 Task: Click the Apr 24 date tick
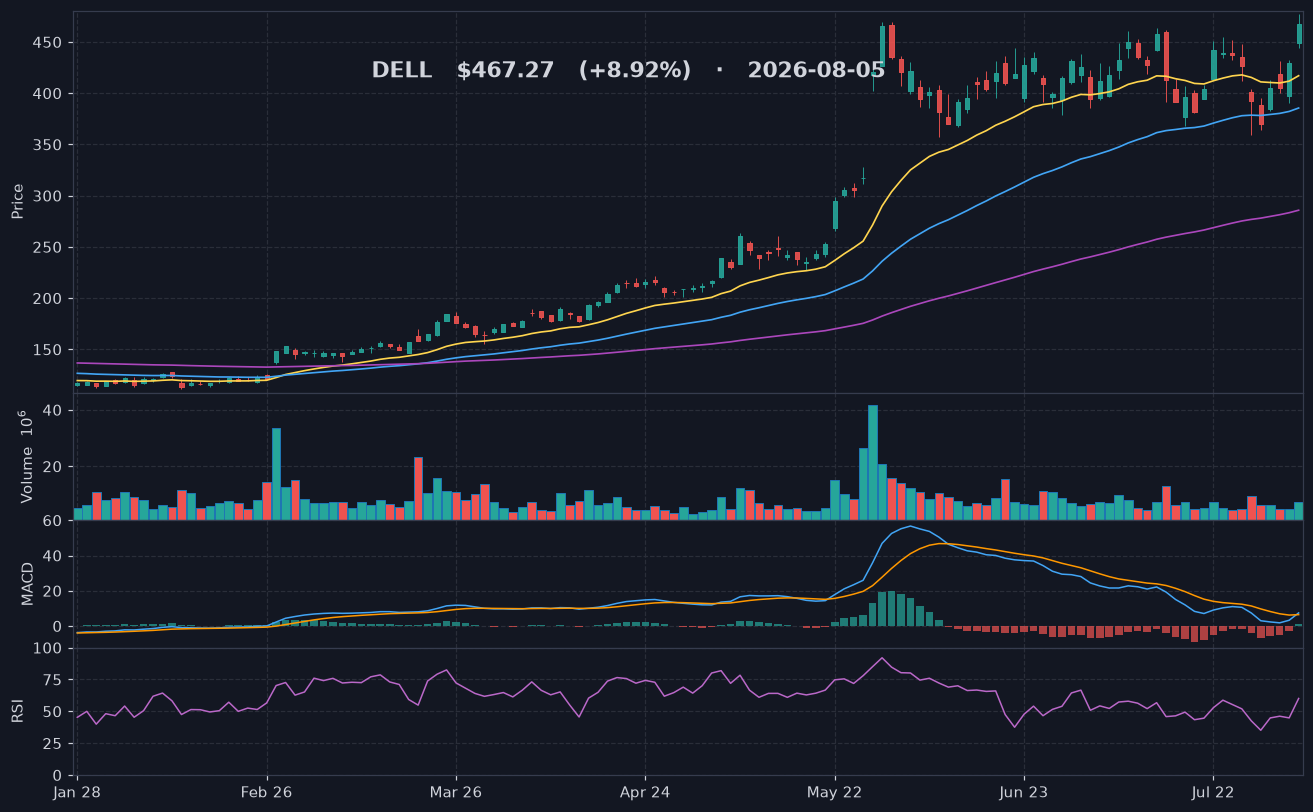(645, 791)
